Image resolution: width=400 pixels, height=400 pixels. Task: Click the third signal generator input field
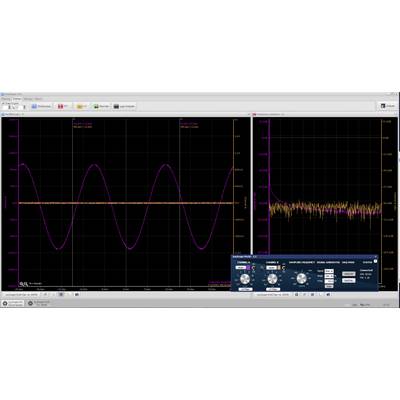point(329,281)
